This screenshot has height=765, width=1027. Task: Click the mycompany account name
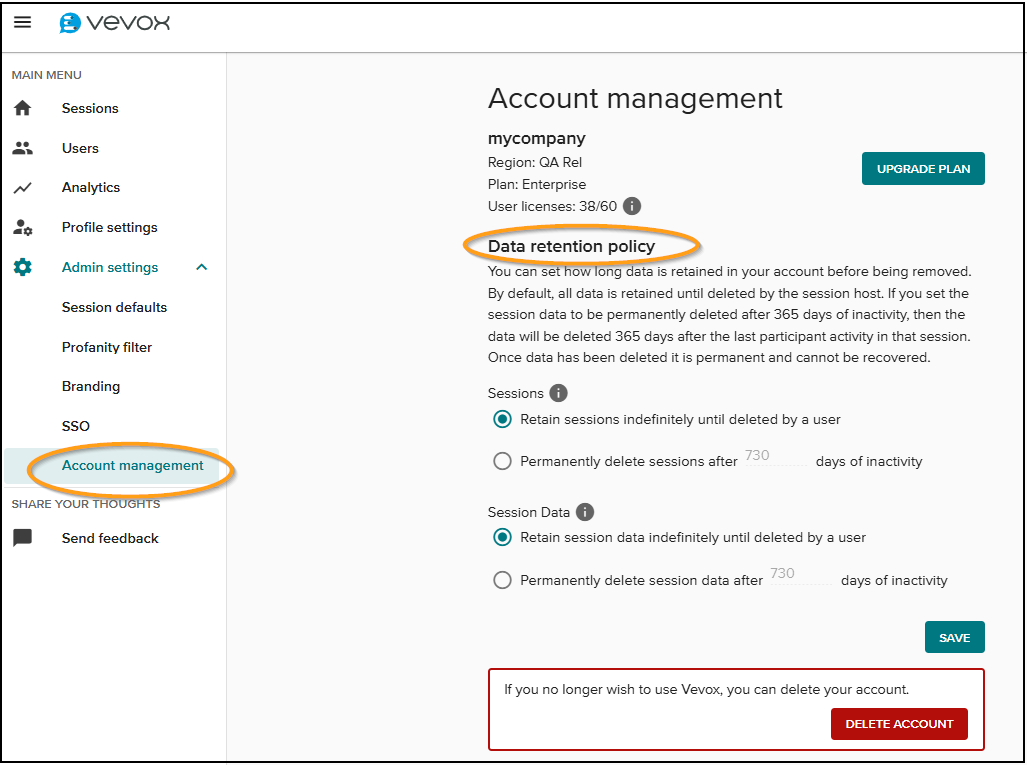536,138
